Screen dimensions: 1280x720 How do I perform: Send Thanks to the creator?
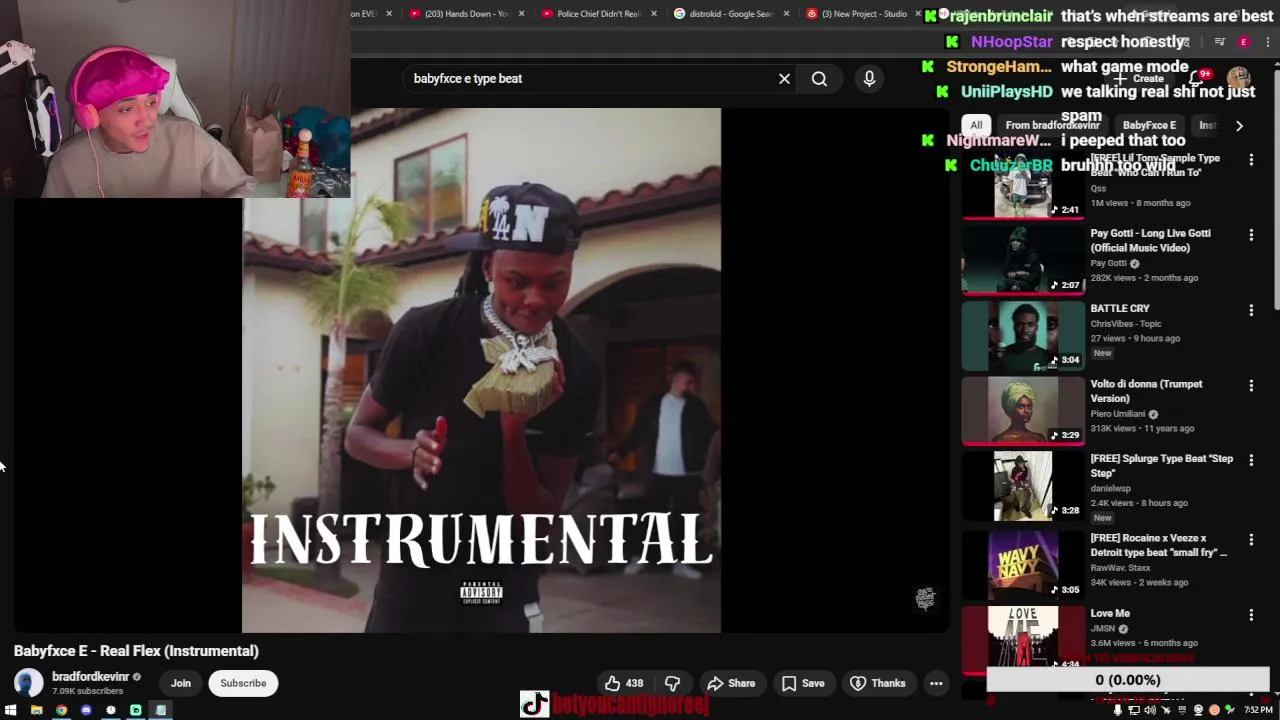click(x=877, y=683)
